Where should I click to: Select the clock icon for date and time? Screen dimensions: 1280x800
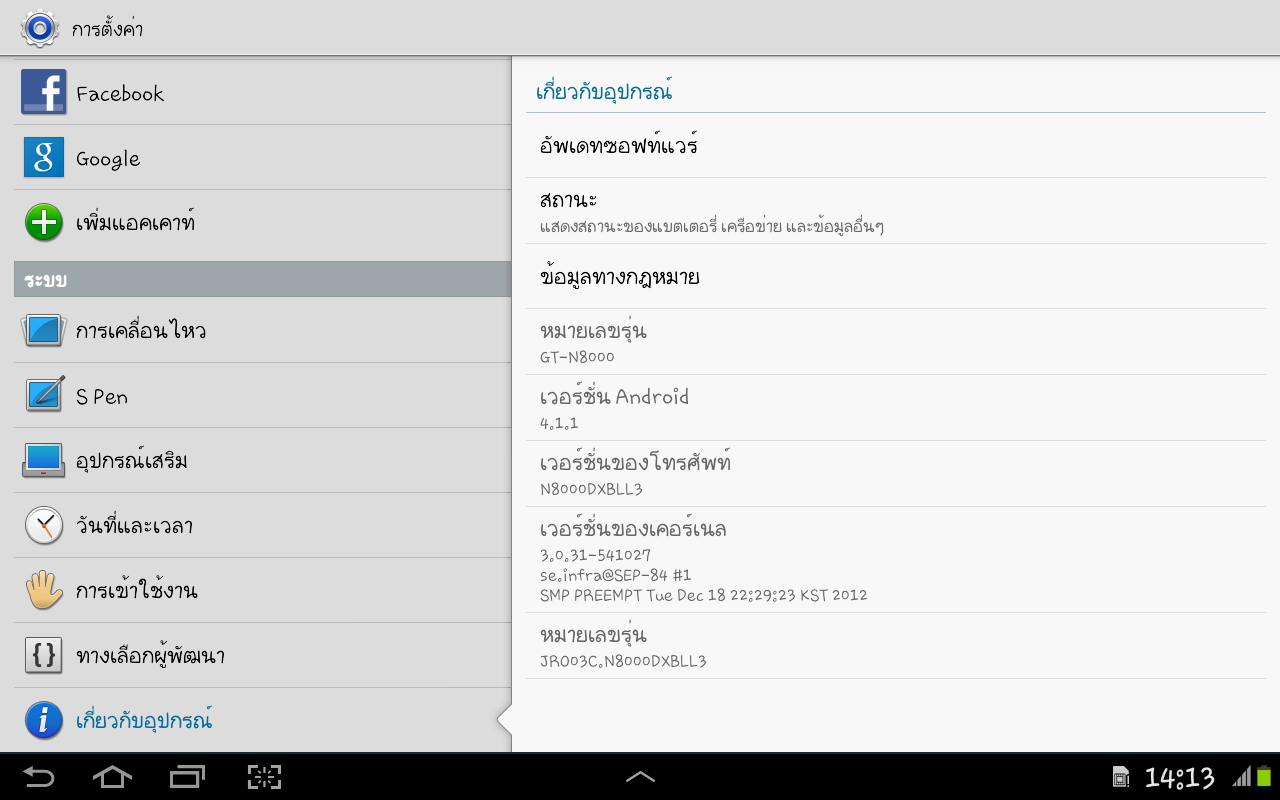[x=44, y=525]
